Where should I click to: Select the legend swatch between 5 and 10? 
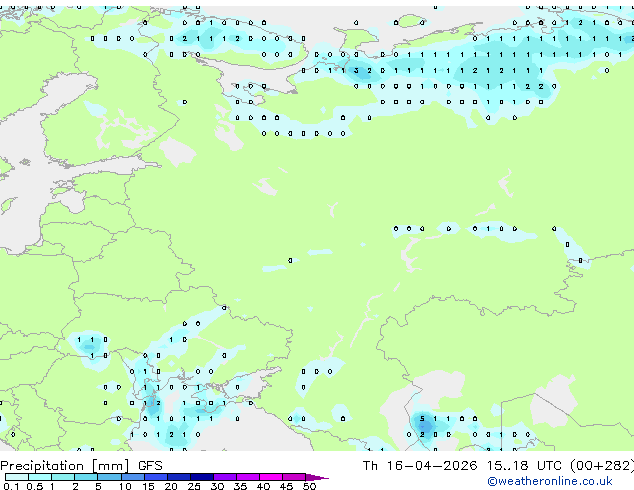(x=109, y=477)
